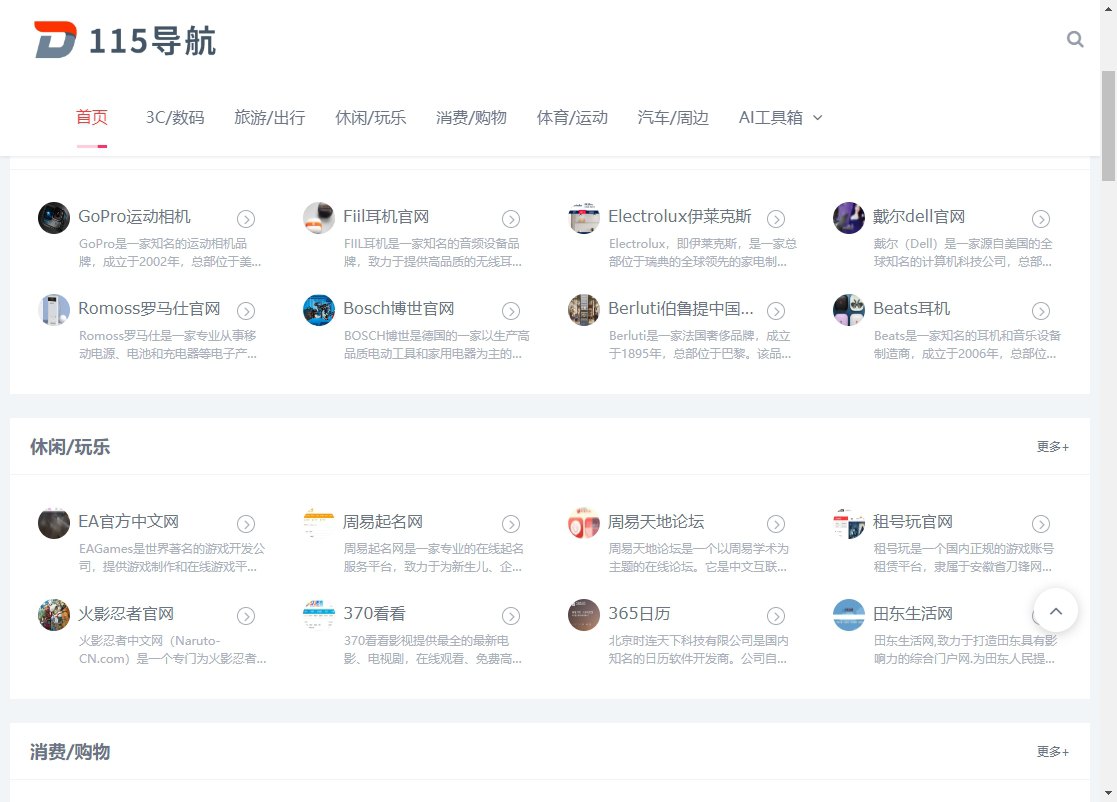
Task: Click the 消费/购物 section heading
Action: pyautogui.click(x=70, y=752)
